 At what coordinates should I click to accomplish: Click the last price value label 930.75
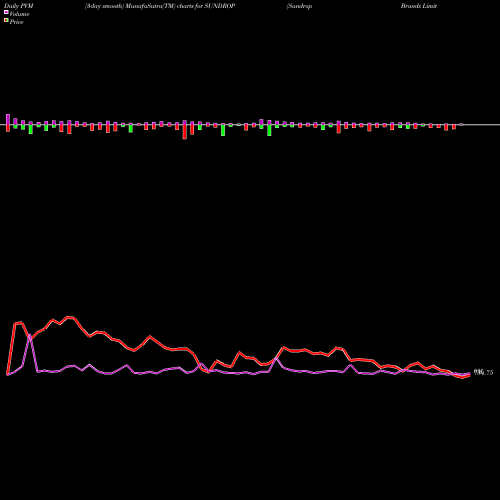[483, 372]
